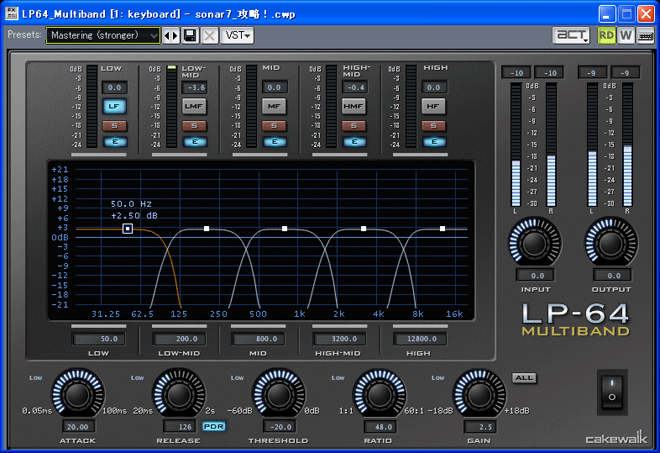This screenshot has height=453, width=660.
Task: Click the cakewalk logo
Action: click(x=616, y=438)
